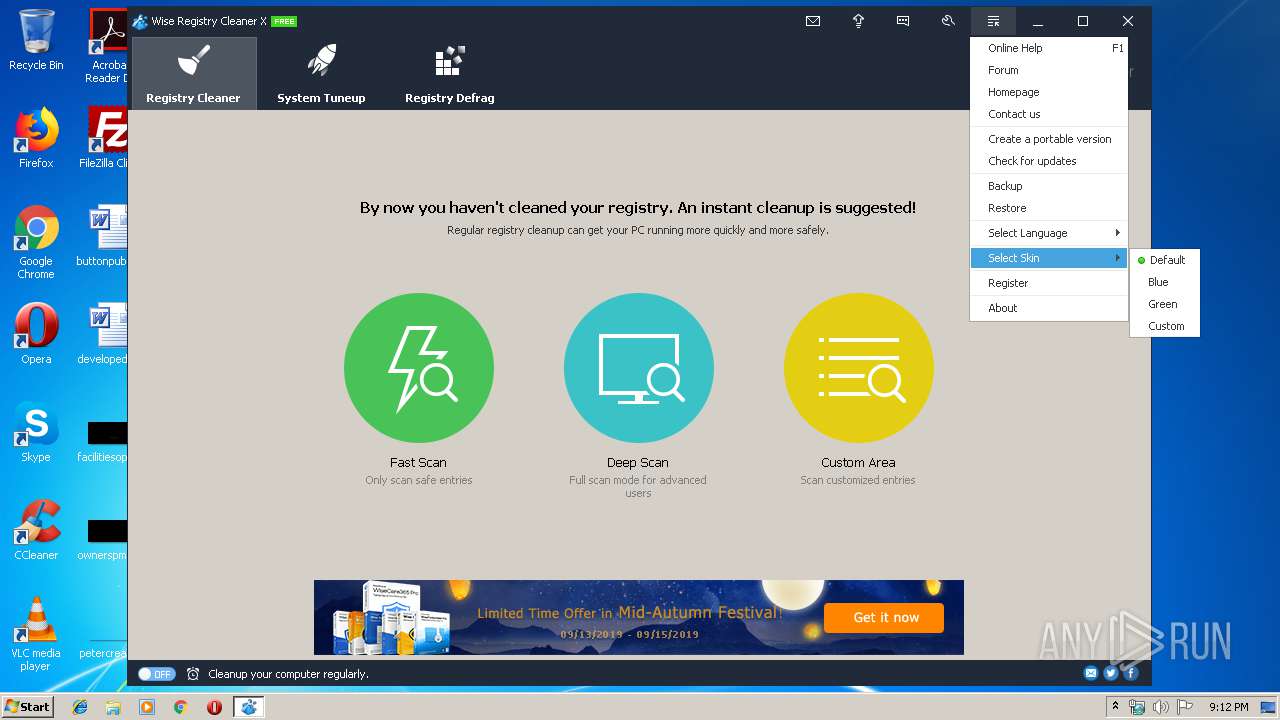This screenshot has width=1280, height=720.
Task: Click the email share icon at bottom right
Action: (x=1091, y=673)
